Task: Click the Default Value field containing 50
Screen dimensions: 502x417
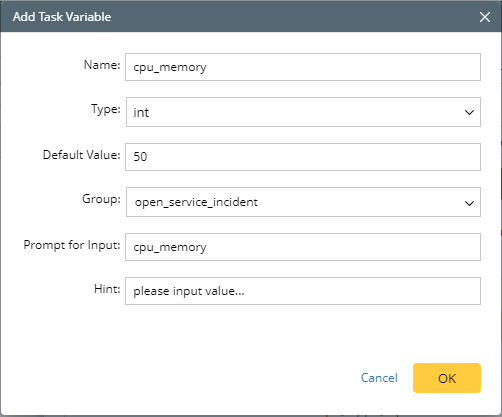Action: [x=303, y=157]
